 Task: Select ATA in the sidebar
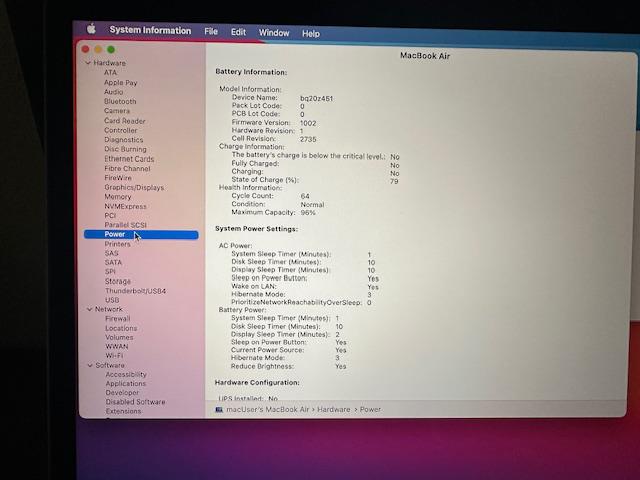click(110, 72)
